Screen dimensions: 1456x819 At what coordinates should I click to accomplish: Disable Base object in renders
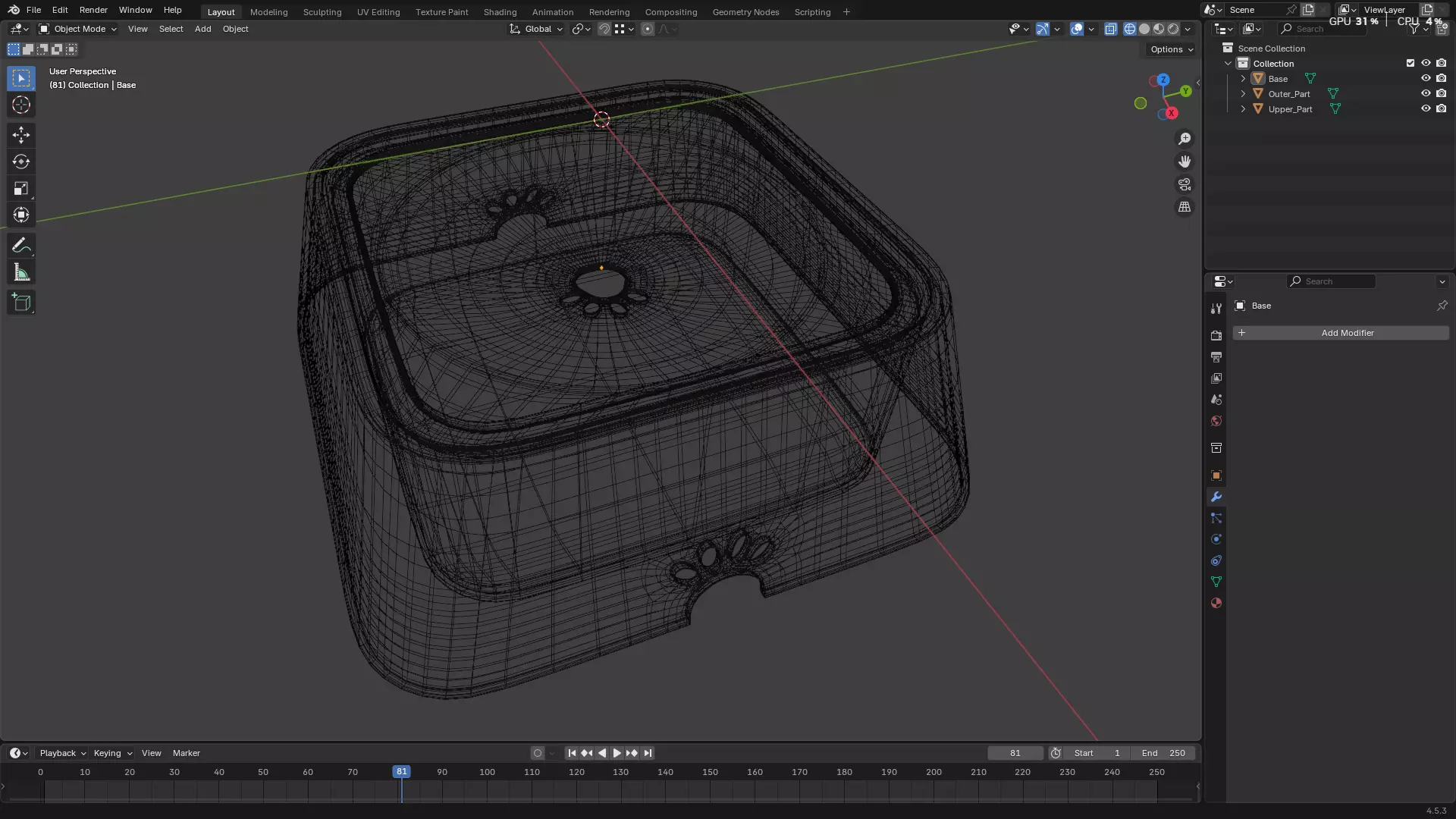[1442, 78]
